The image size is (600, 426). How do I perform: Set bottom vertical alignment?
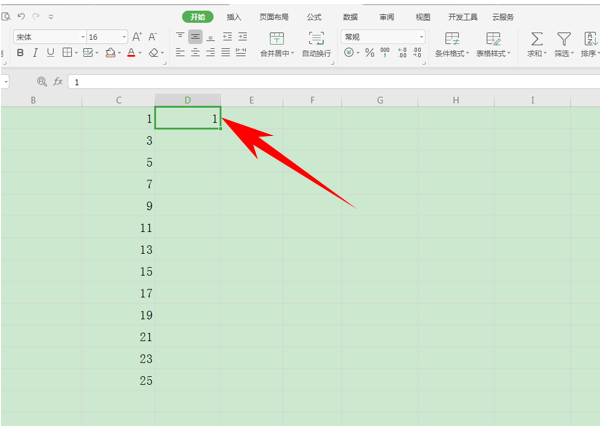tap(210, 37)
